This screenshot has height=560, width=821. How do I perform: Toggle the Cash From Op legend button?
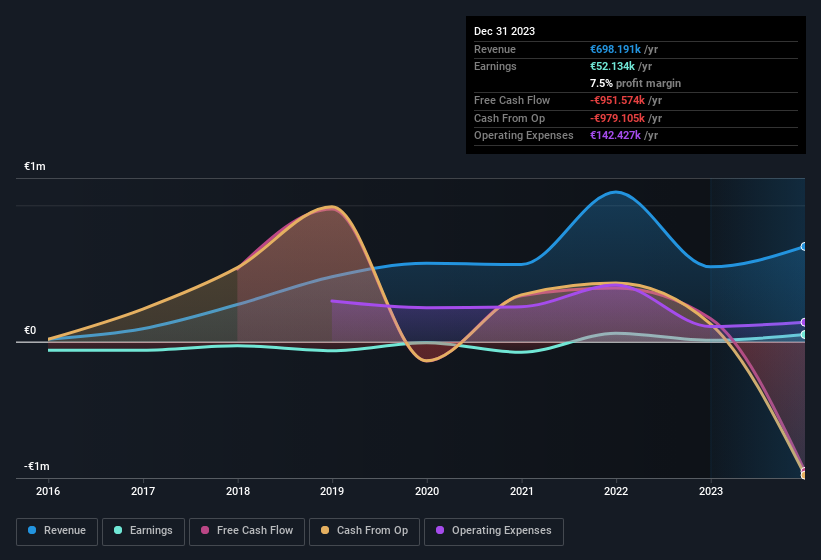point(364,532)
